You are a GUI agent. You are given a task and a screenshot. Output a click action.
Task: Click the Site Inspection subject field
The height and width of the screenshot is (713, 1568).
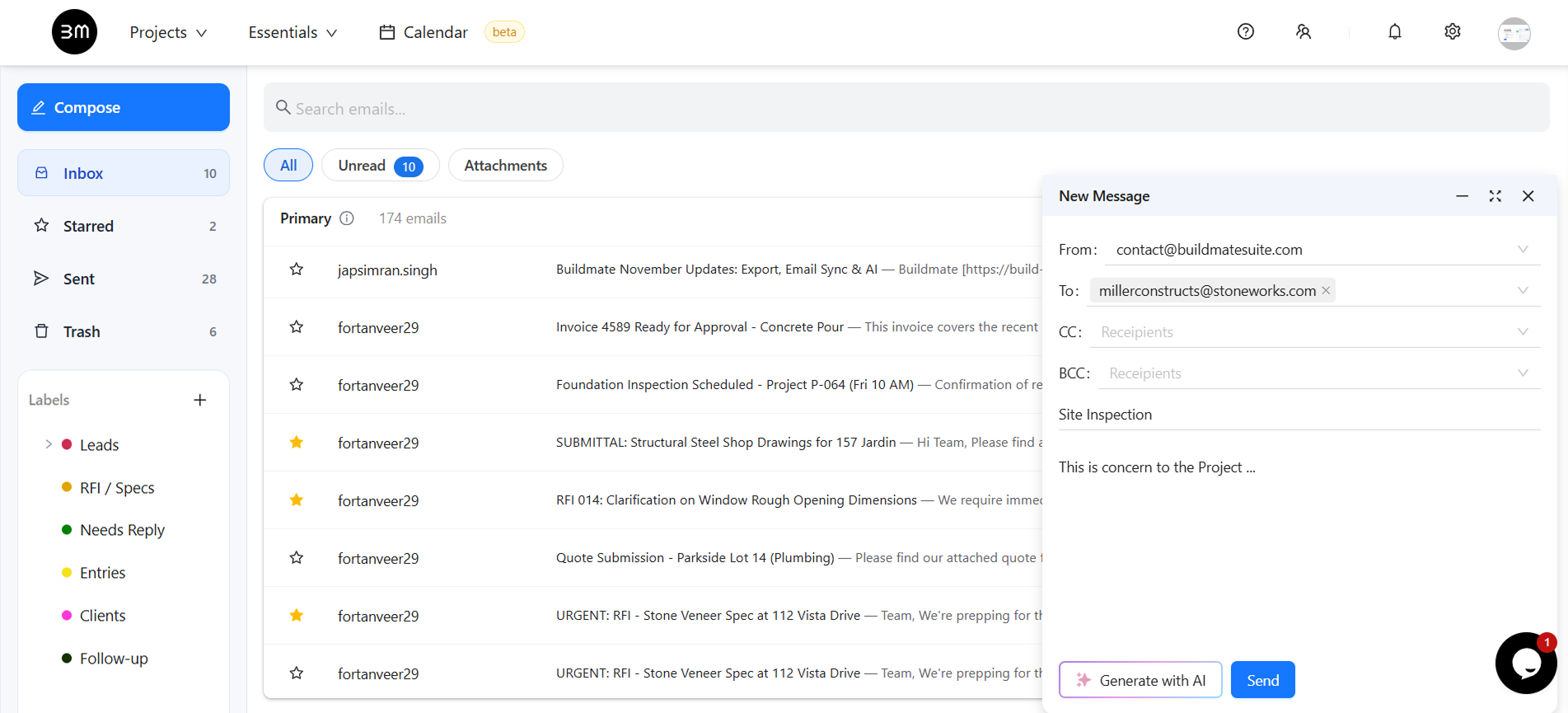tap(1299, 415)
